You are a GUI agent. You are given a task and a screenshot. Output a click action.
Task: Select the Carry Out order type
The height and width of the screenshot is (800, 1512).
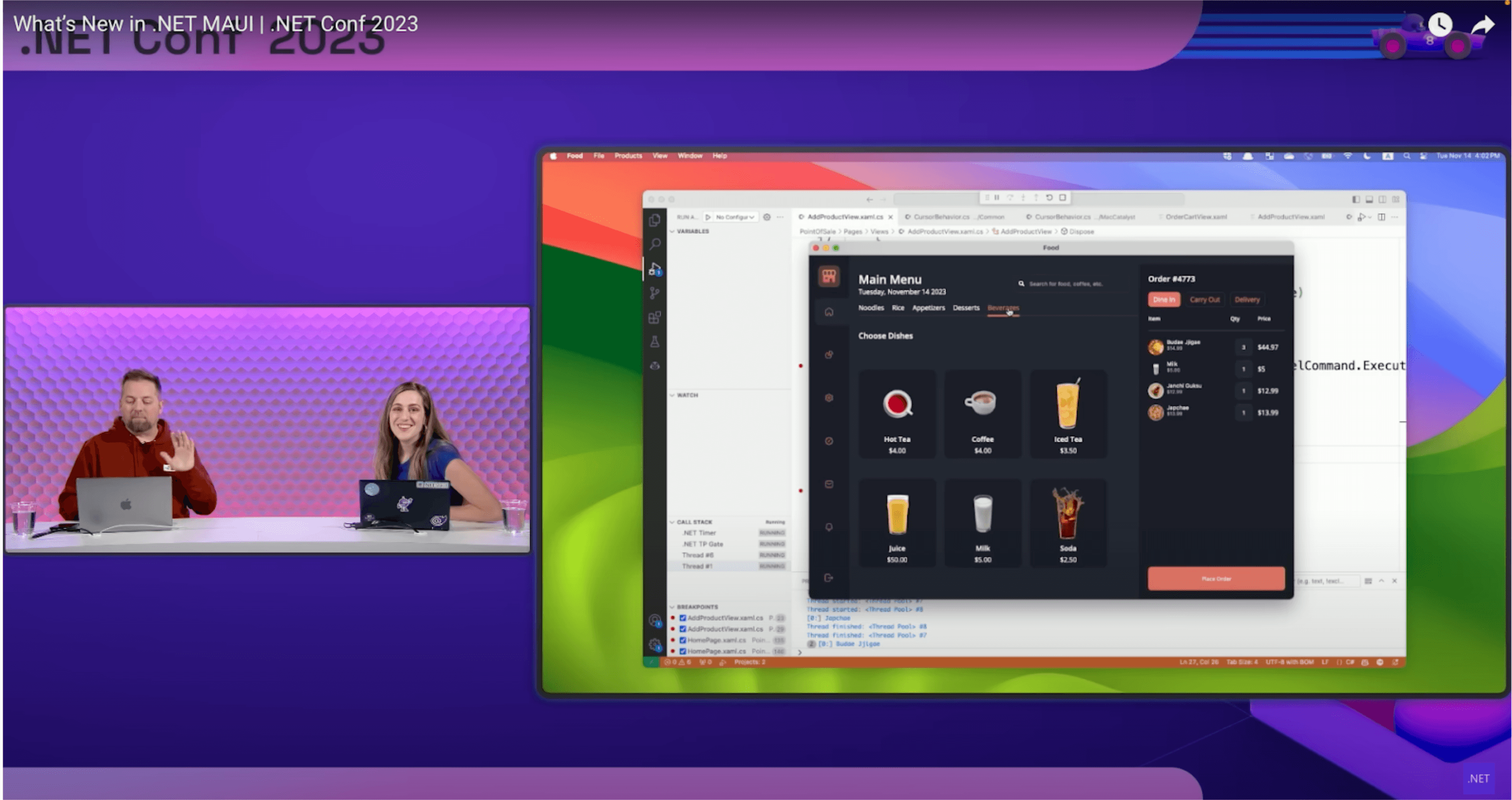(1205, 300)
